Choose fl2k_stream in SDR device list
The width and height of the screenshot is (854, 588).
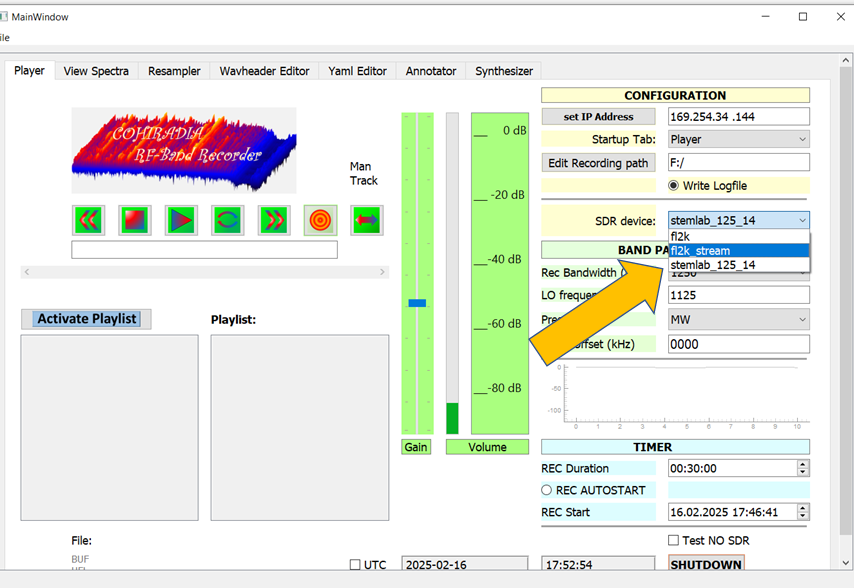coord(738,251)
